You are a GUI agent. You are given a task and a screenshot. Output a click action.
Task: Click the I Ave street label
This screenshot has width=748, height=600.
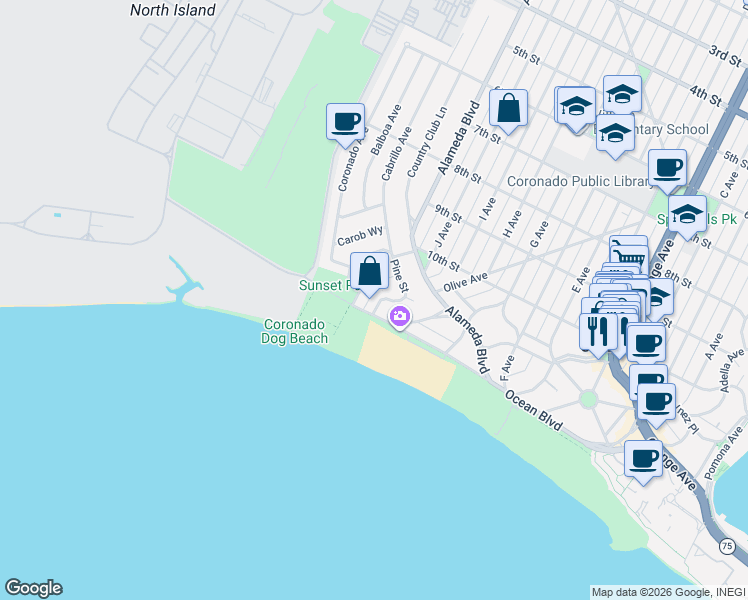click(x=488, y=208)
